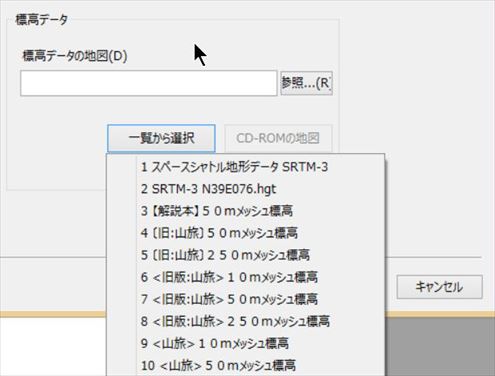Screen dimensions: 495x376
Task: Pick item 5 〔旧:山旅〕250mメッシュ標高
Action: [246, 255]
